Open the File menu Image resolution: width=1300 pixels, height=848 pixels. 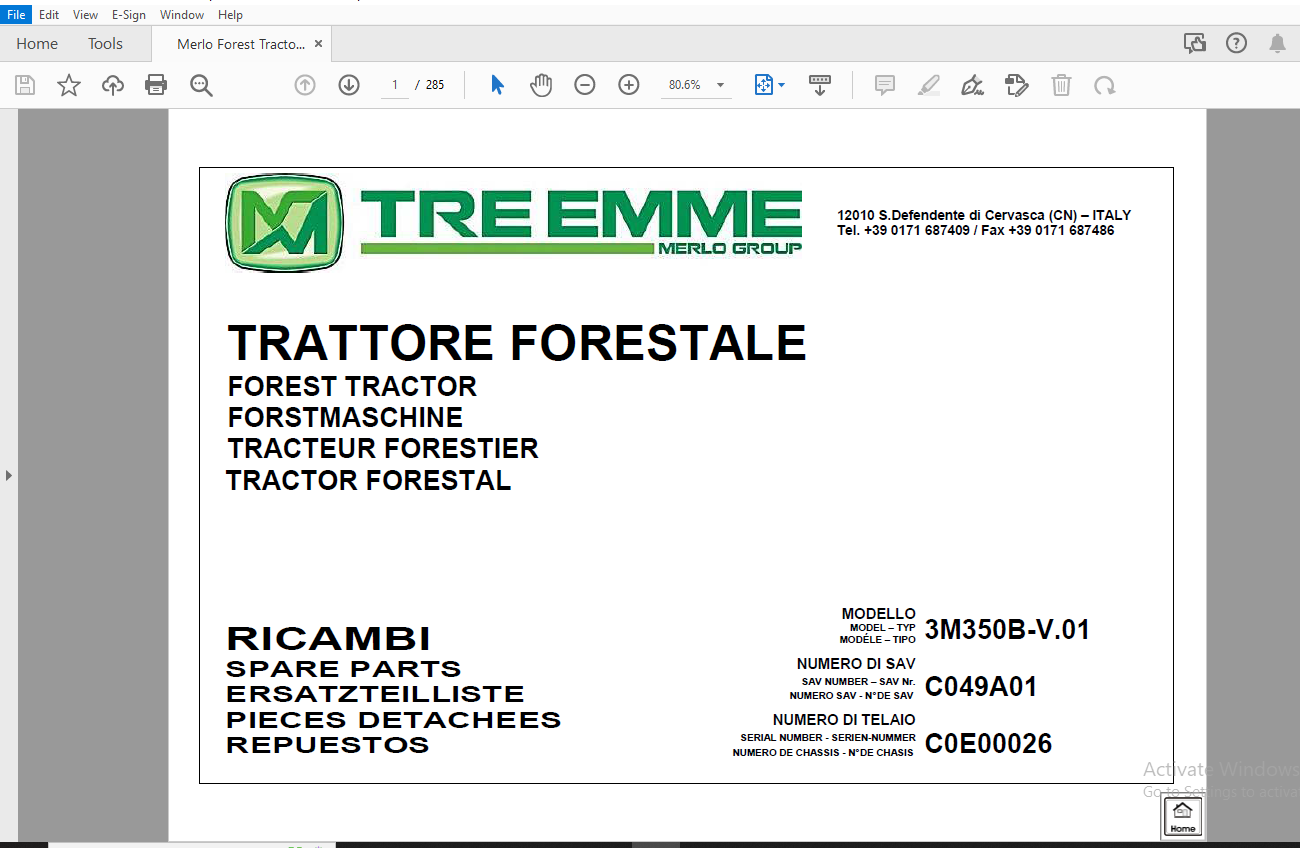coord(16,15)
